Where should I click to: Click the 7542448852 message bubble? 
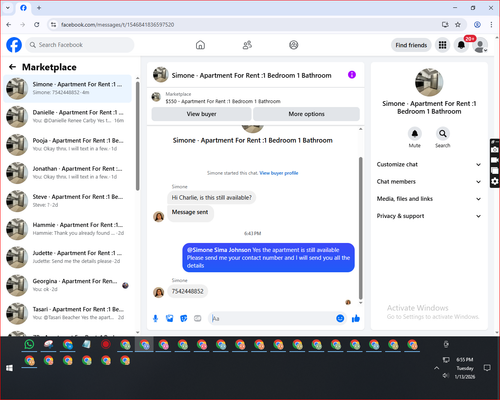tap(187, 291)
